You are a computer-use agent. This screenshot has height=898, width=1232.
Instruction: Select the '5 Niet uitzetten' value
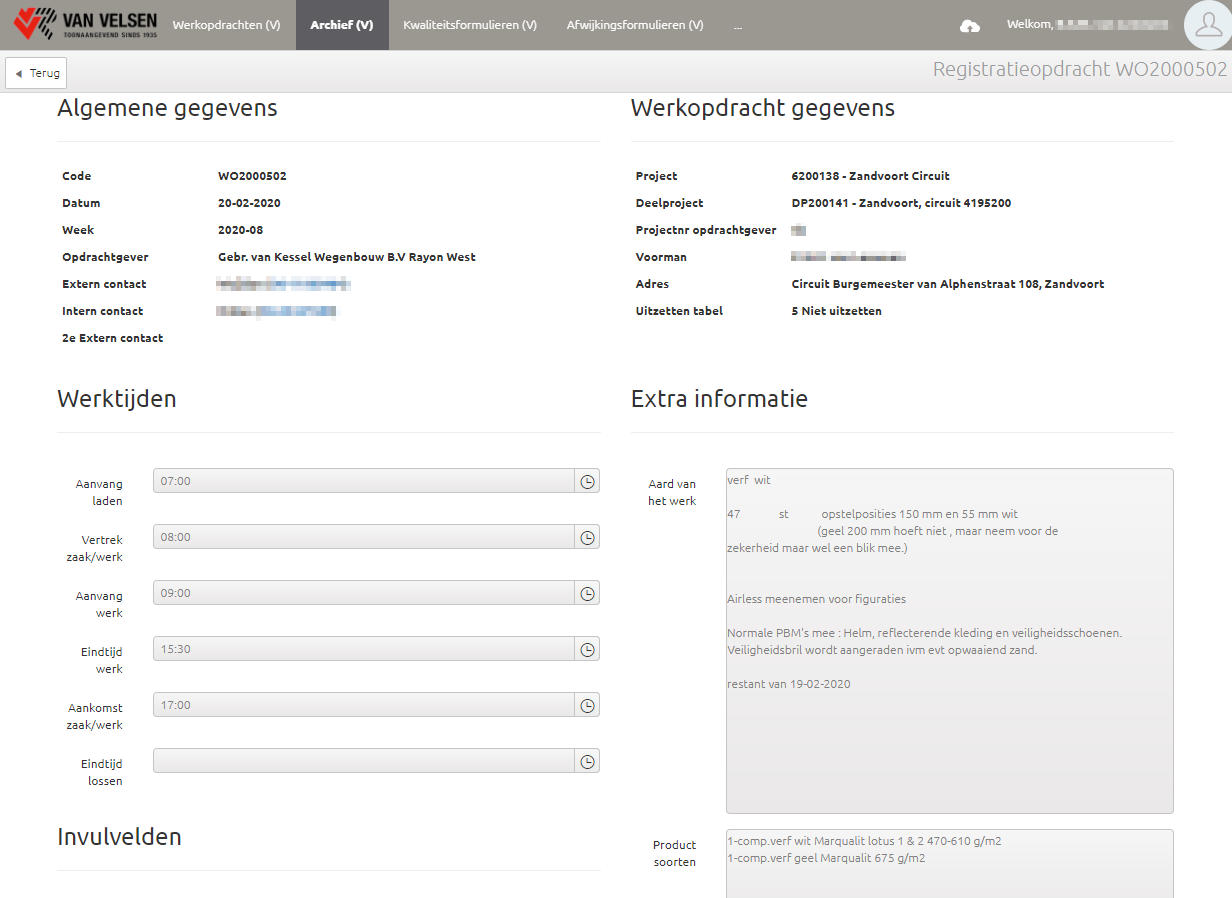836,311
